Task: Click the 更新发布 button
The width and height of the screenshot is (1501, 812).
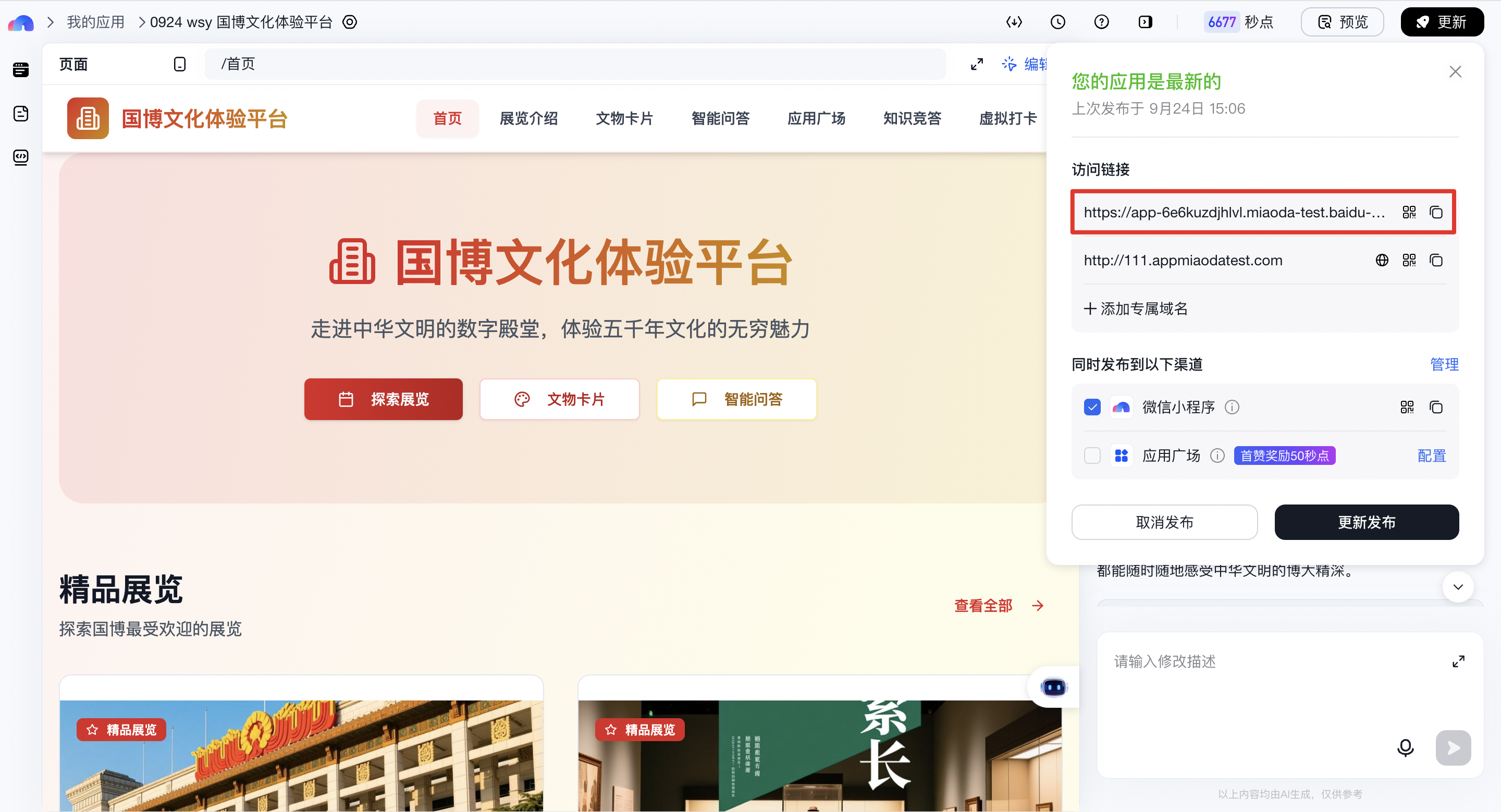Action: pos(1367,522)
